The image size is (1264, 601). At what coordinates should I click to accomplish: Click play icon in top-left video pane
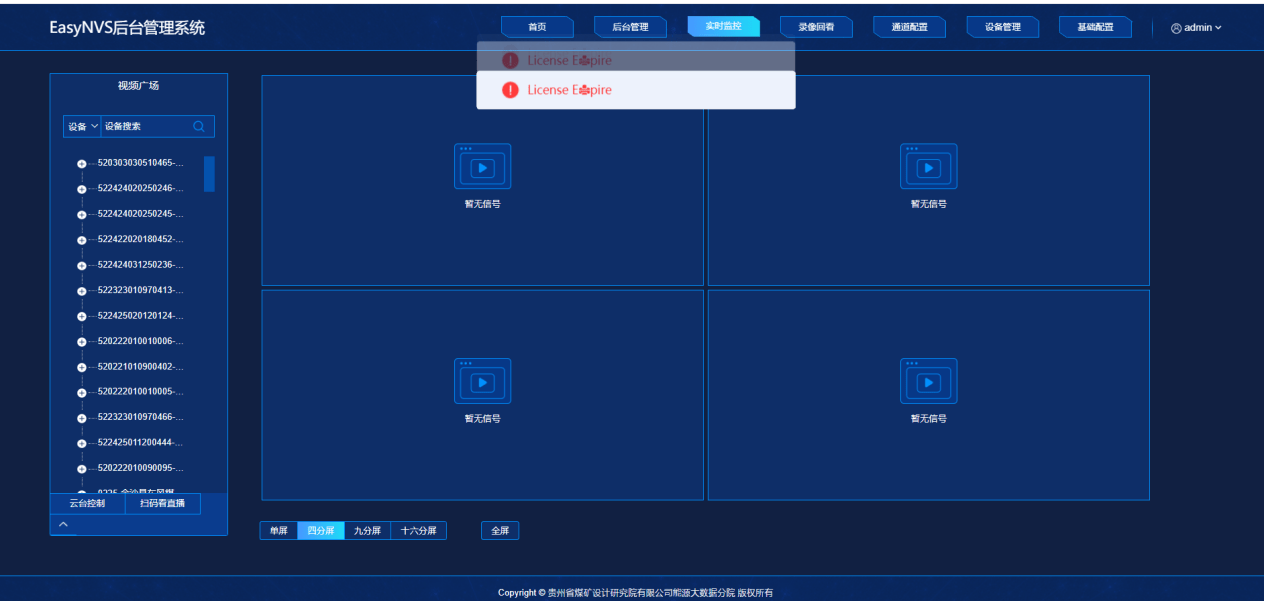(483, 168)
